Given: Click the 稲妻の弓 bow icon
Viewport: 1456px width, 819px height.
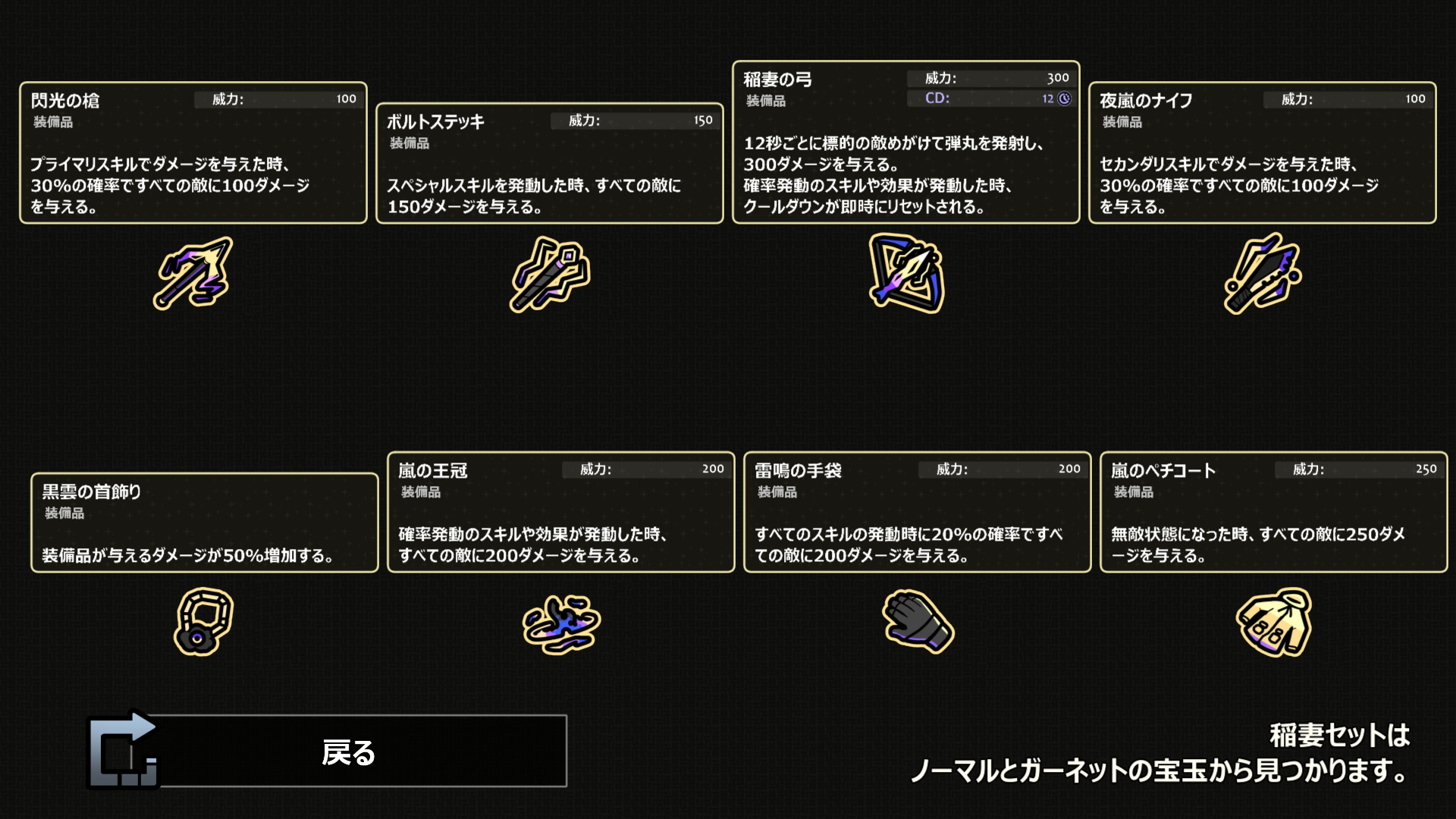Looking at the screenshot, I should 906,274.
